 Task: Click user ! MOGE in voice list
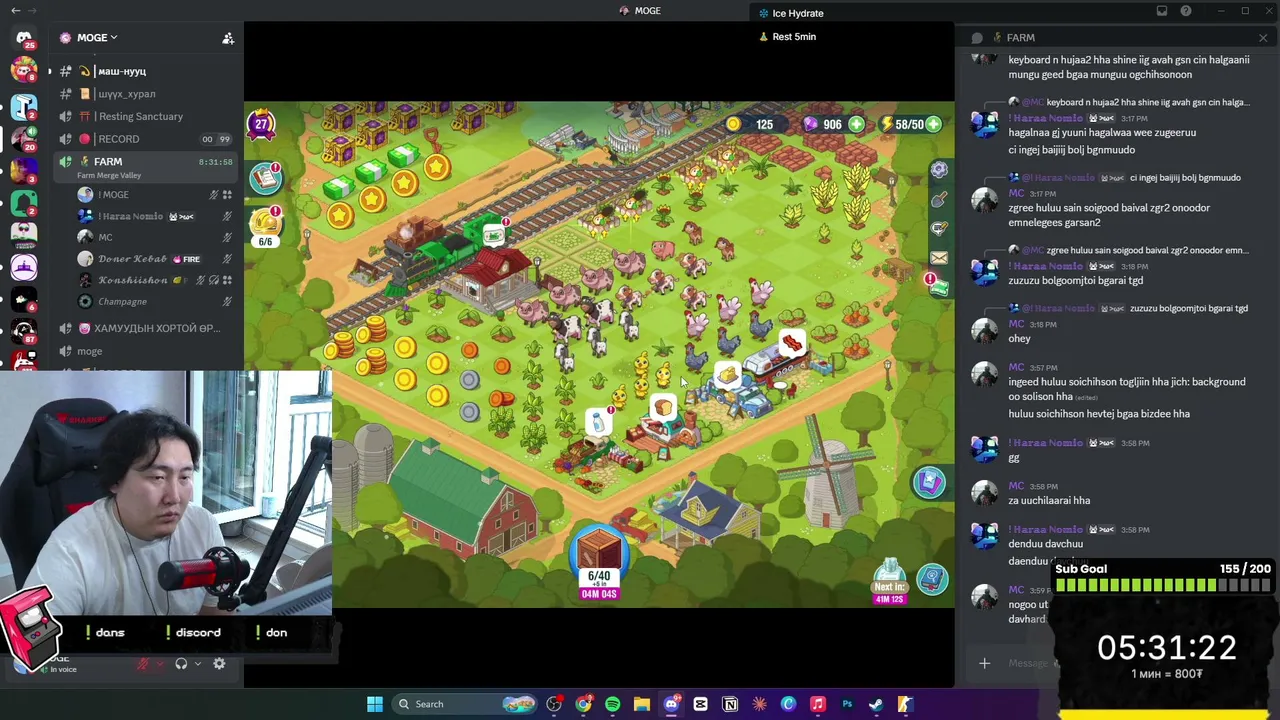tap(154, 195)
